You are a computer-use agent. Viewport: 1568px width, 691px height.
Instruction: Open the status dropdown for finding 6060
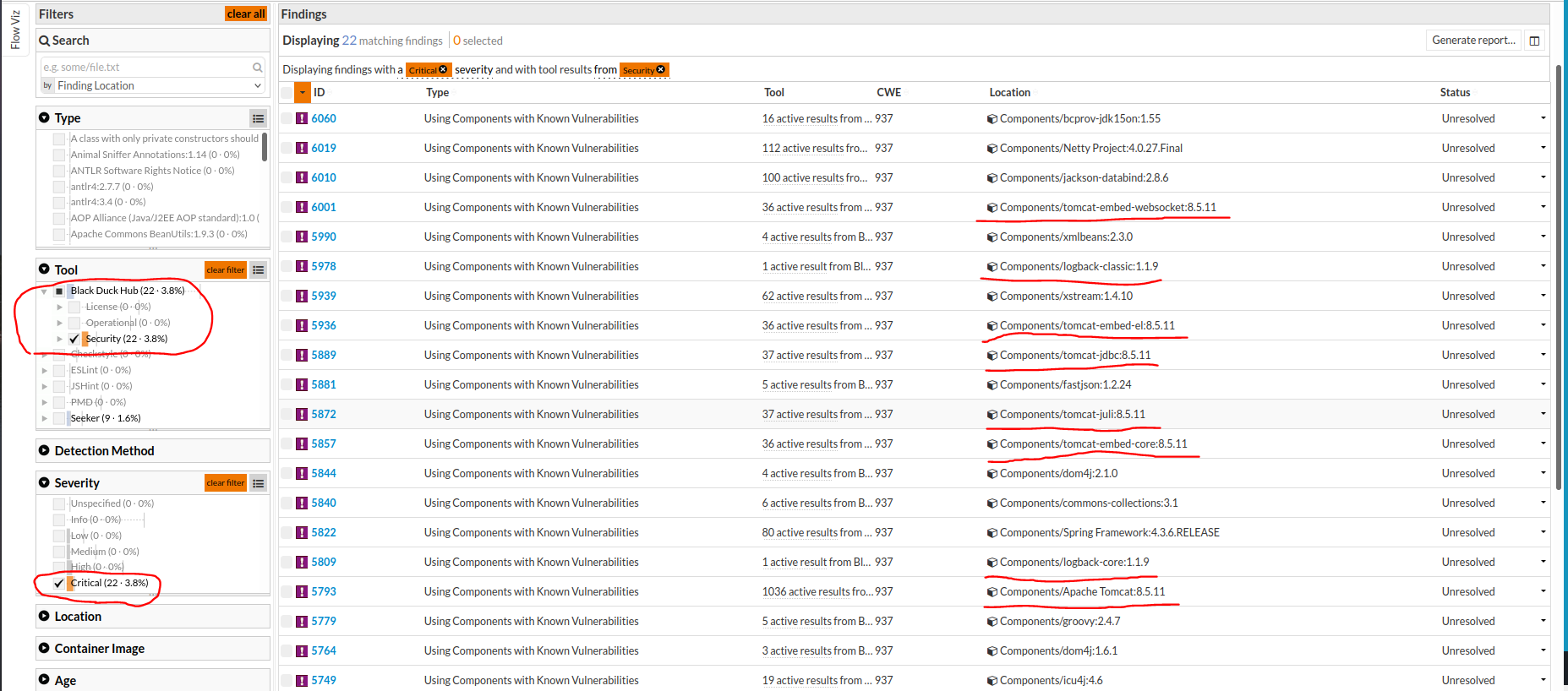(x=1543, y=118)
